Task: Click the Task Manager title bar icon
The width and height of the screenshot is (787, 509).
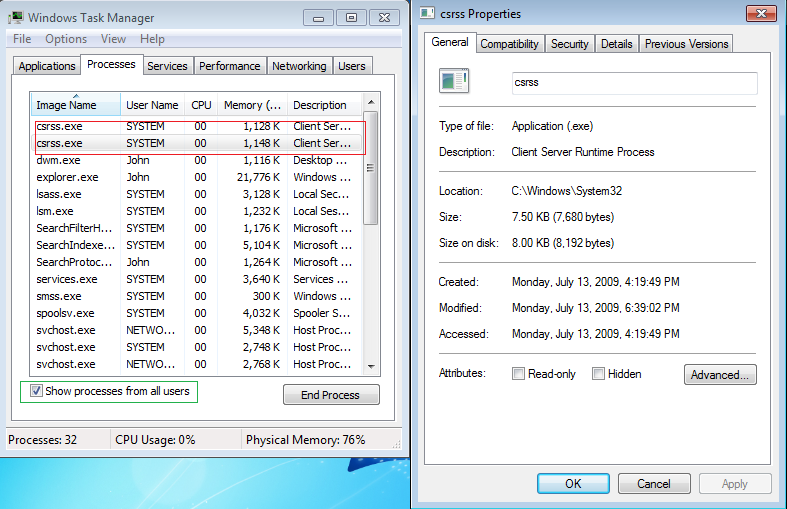Action: 16,18
